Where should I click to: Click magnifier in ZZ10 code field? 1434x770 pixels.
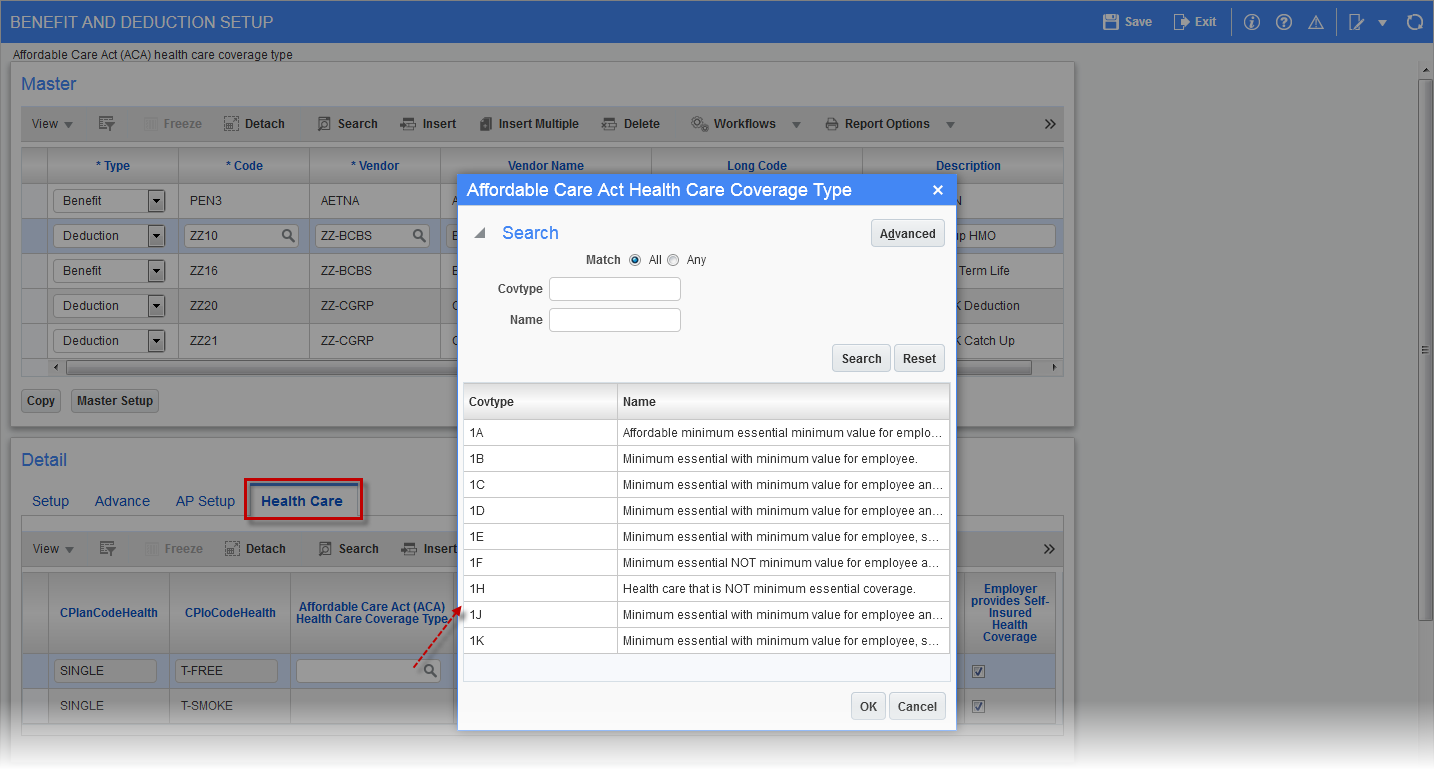(288, 236)
